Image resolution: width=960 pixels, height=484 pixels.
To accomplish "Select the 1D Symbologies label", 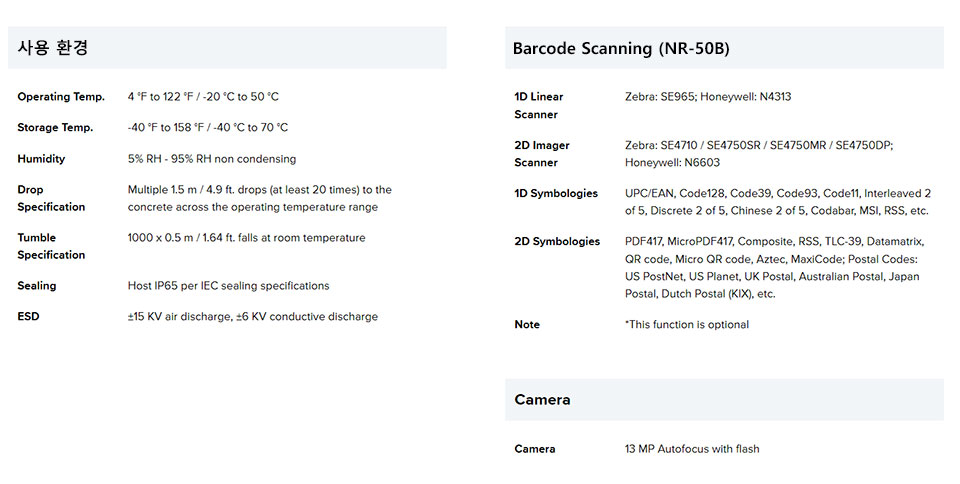I will [556, 193].
